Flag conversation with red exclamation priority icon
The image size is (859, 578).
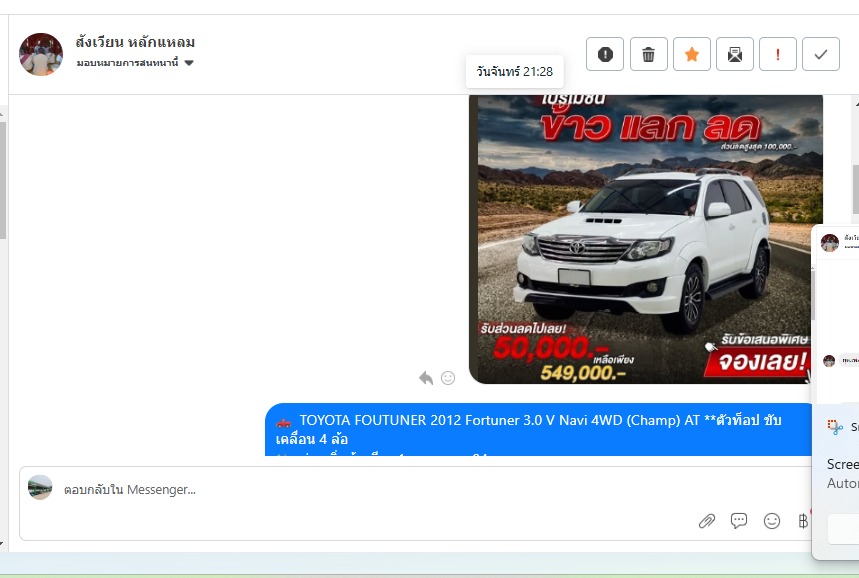coord(778,54)
